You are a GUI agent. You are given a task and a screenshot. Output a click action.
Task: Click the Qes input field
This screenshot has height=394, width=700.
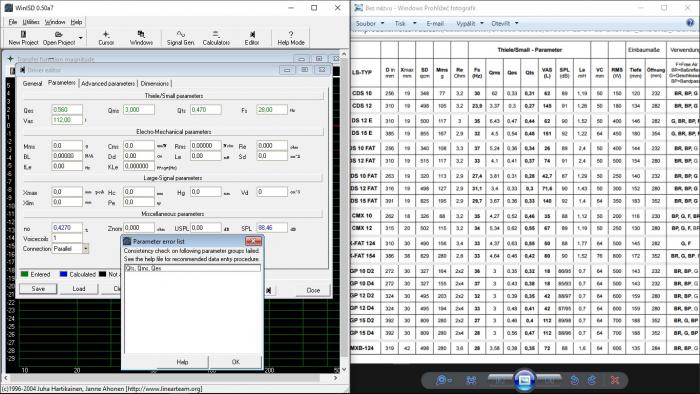(x=67, y=110)
